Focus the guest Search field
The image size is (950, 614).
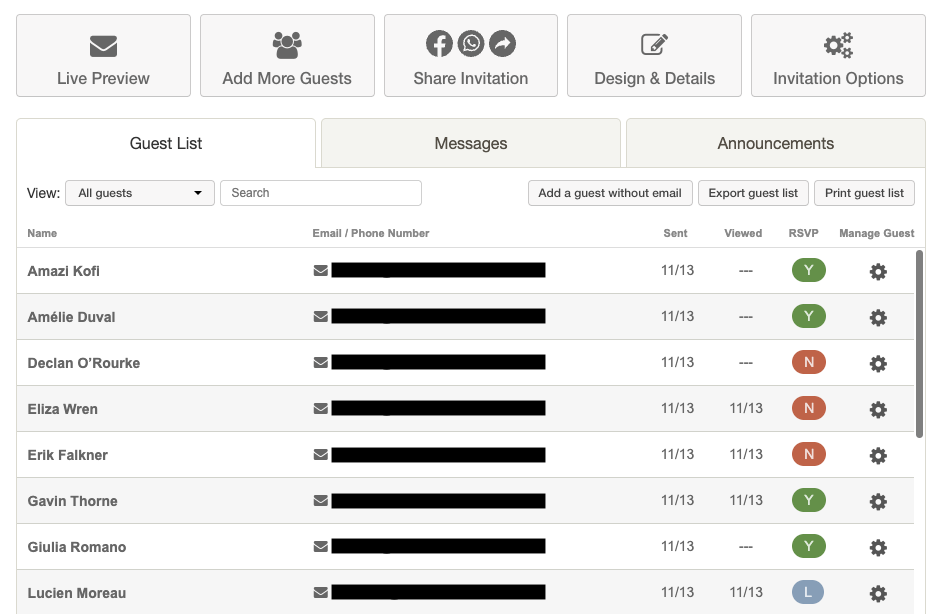pos(321,193)
